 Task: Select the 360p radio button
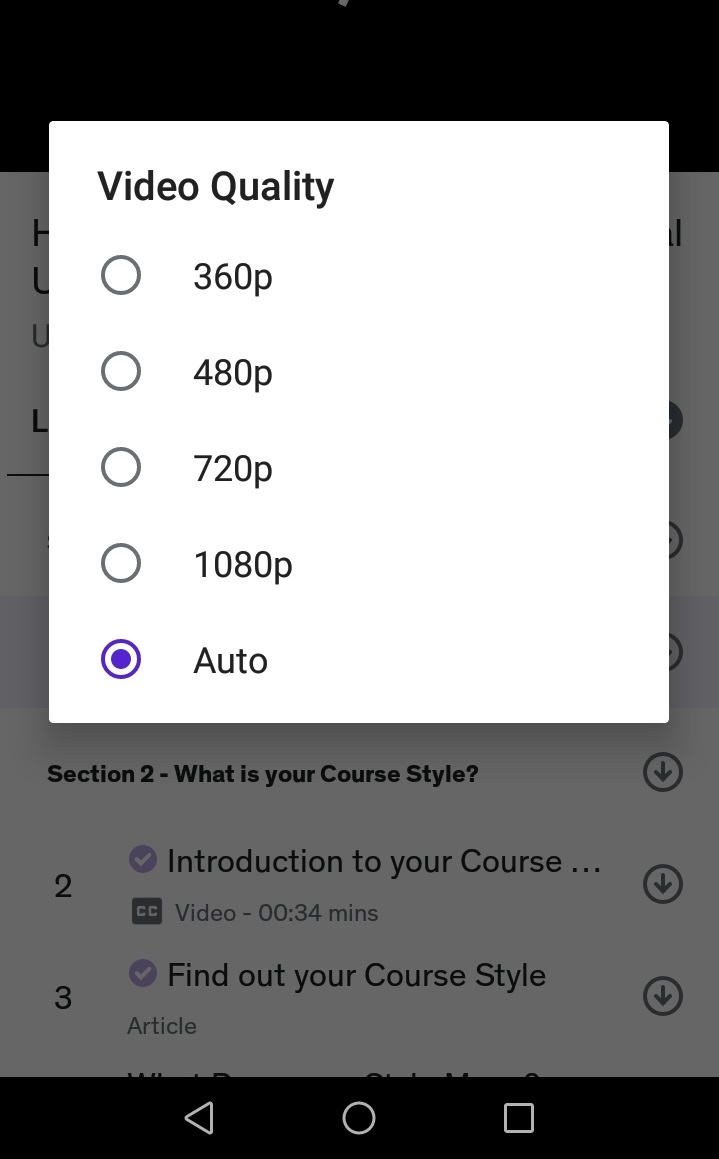pos(121,275)
